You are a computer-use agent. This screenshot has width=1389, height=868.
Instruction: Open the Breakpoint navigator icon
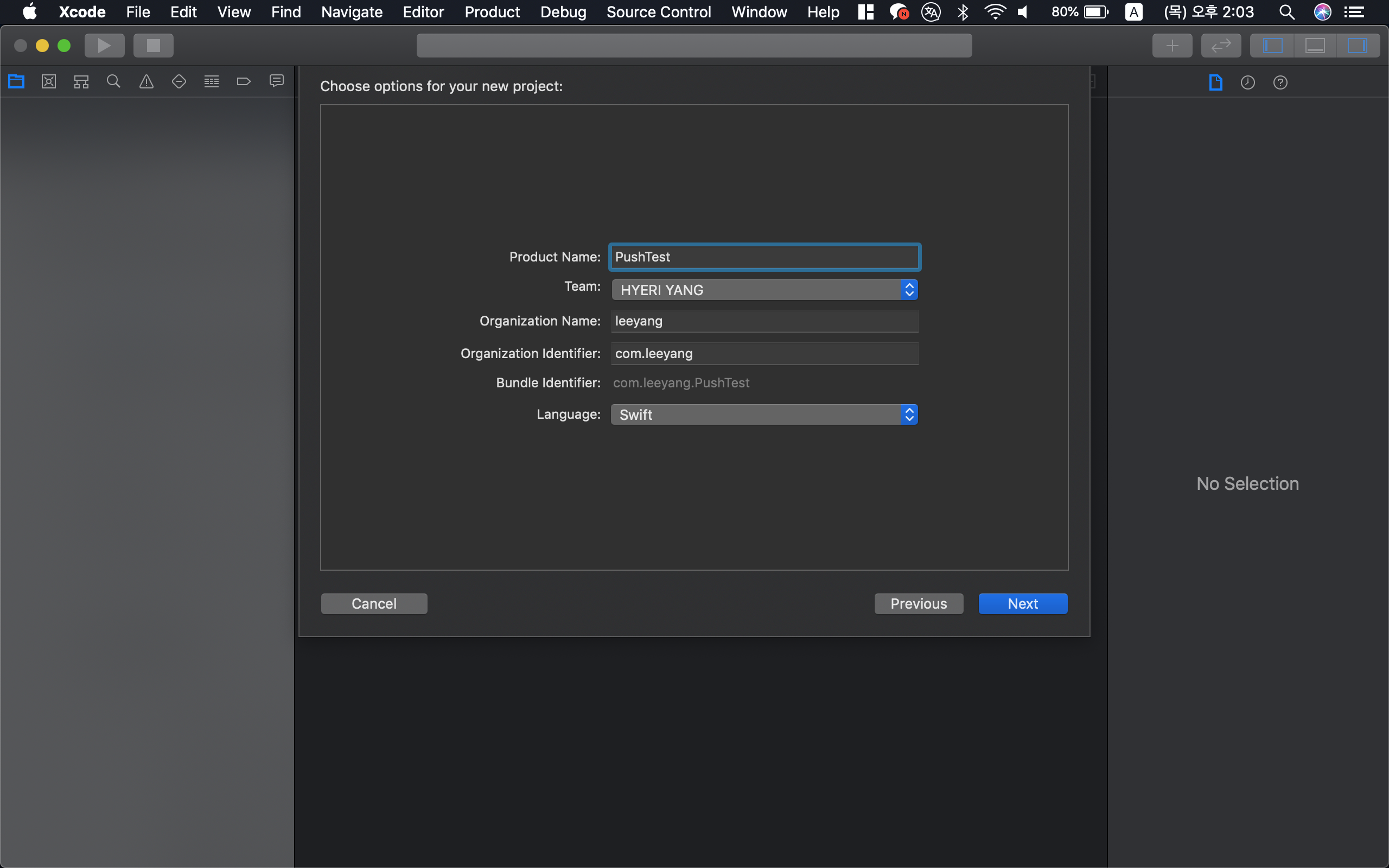pos(244,81)
